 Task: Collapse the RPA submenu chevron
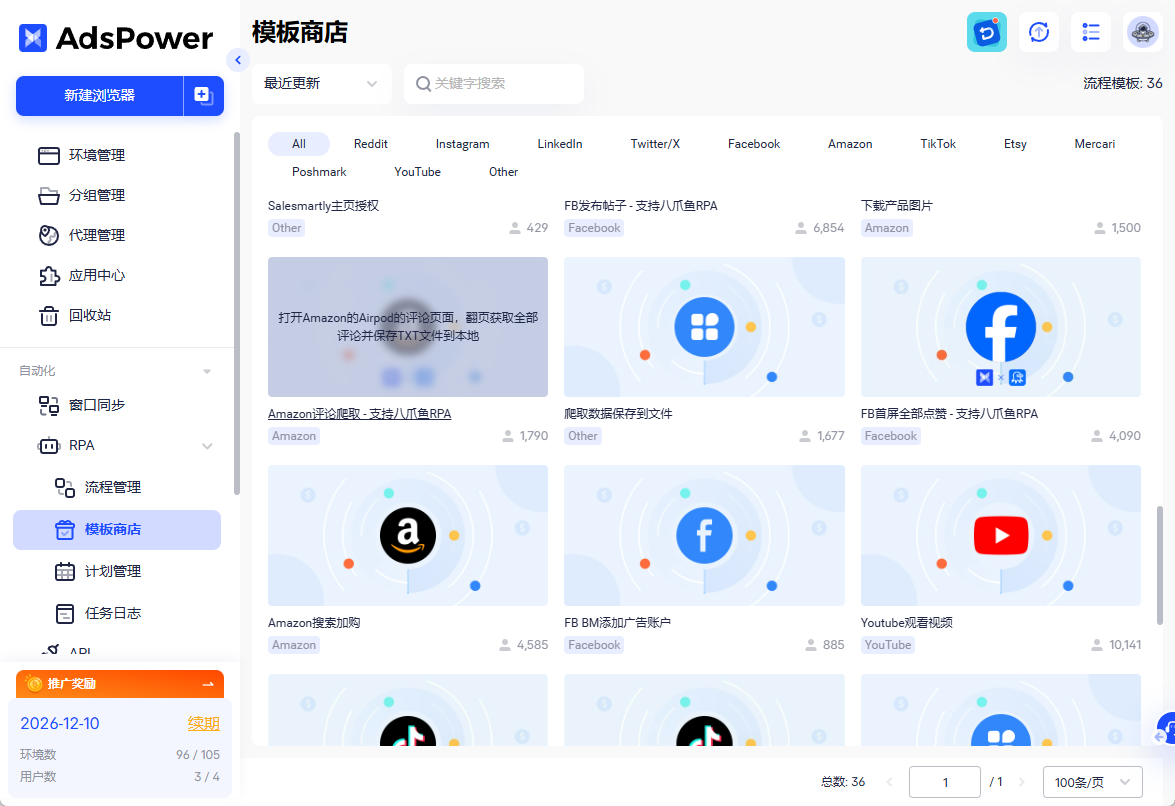tap(207, 446)
